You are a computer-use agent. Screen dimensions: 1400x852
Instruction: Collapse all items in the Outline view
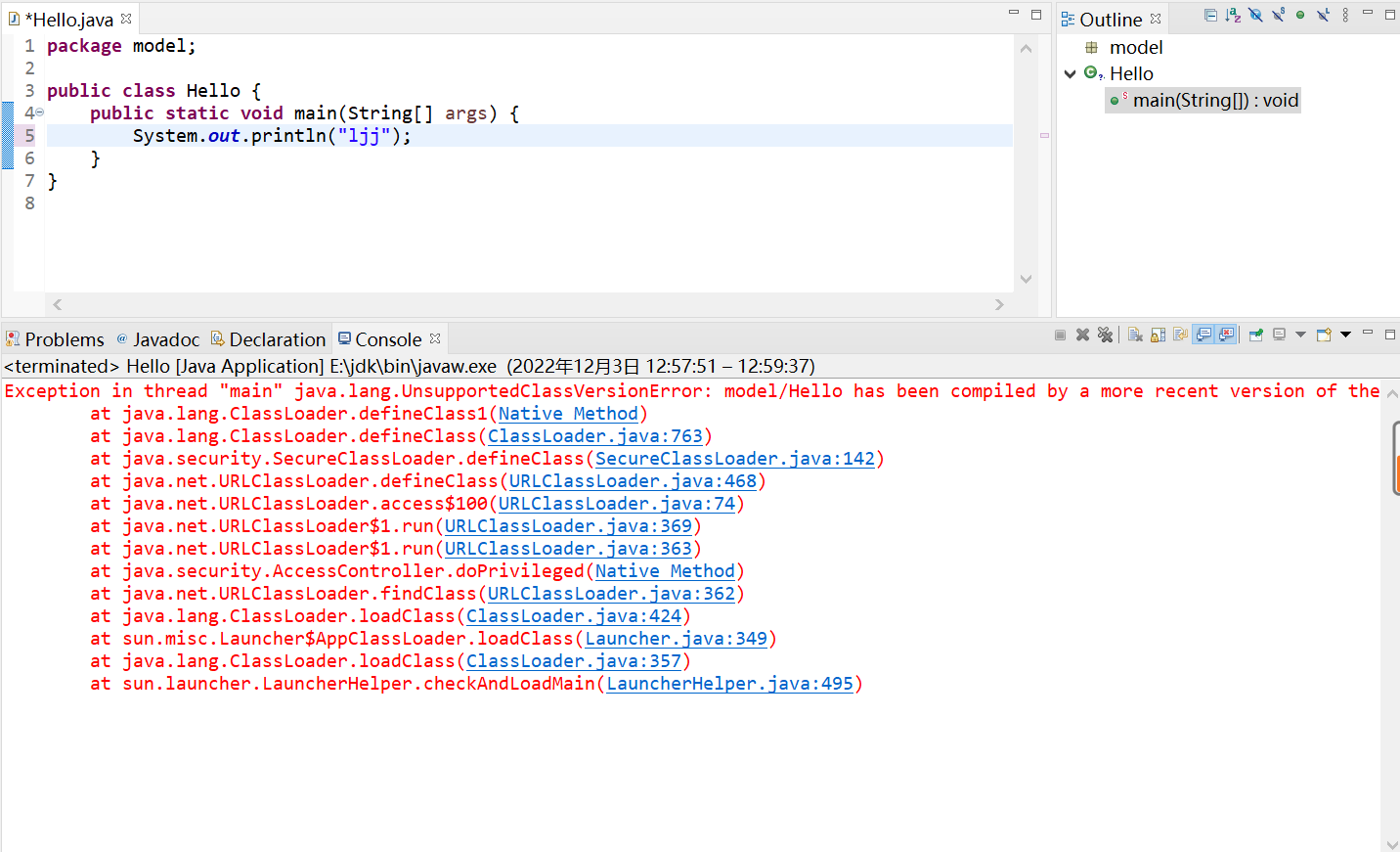1210,16
